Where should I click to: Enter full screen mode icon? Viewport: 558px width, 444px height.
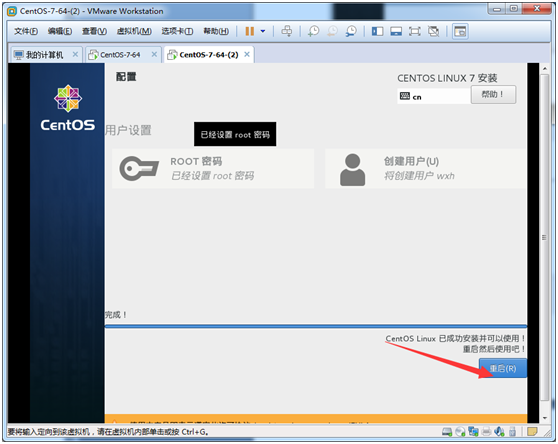click(x=415, y=31)
